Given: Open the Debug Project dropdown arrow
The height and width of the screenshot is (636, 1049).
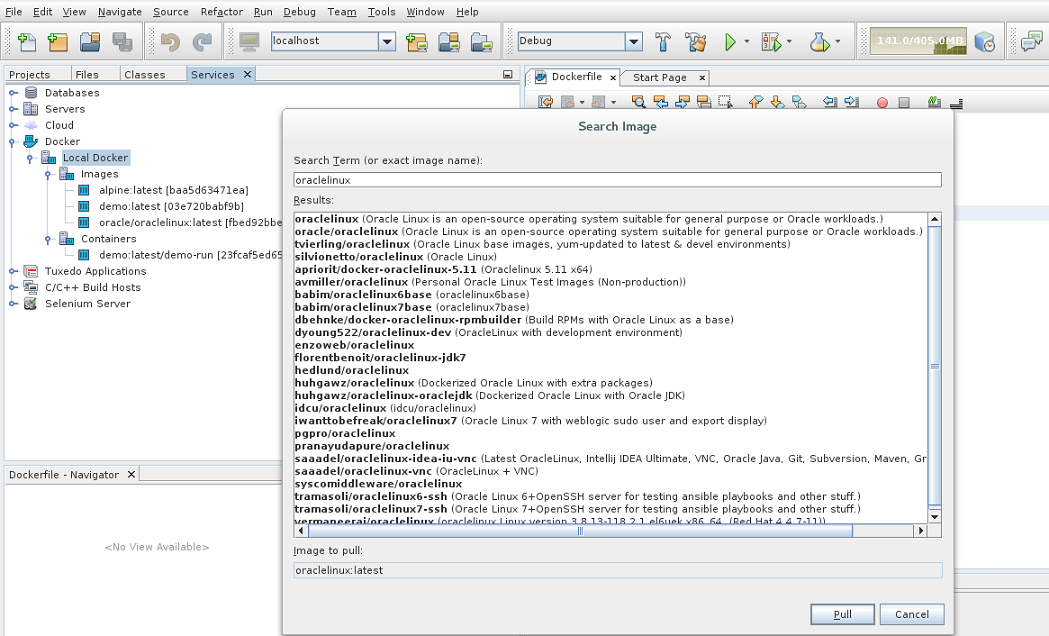Looking at the screenshot, I should pos(789,41).
